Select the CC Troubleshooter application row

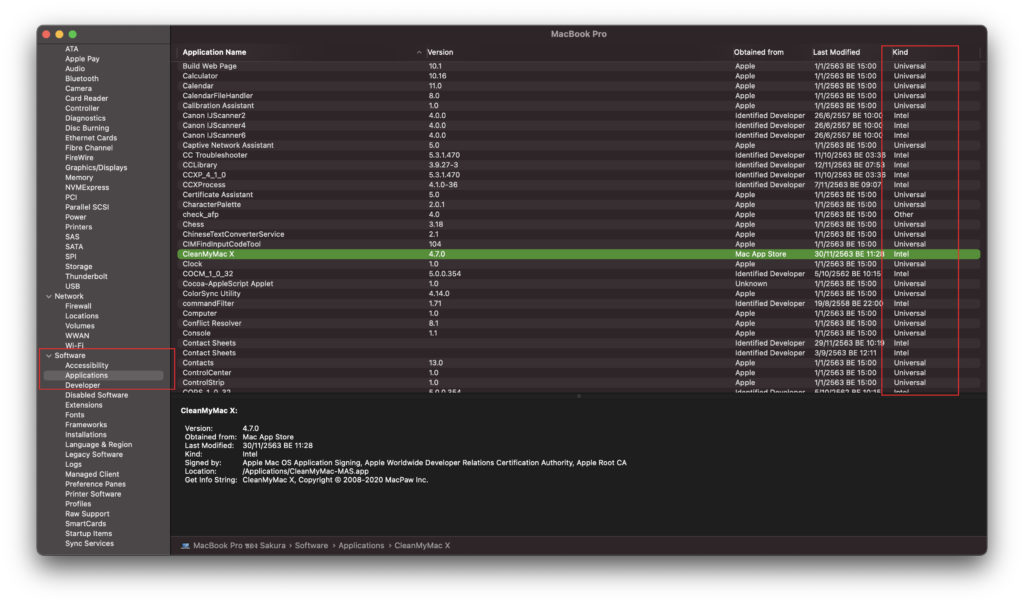click(x=215, y=156)
